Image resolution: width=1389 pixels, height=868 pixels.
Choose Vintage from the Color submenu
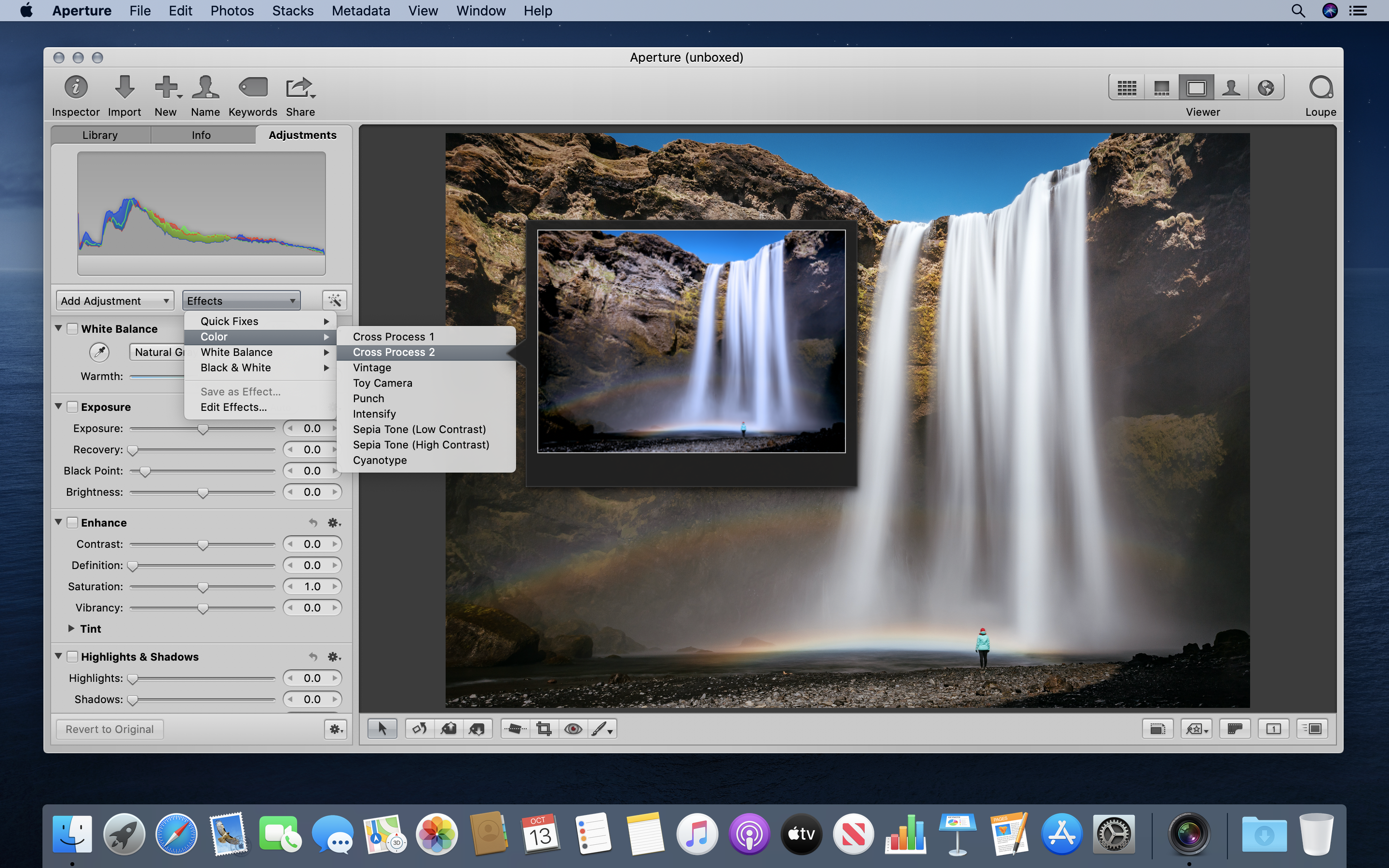(x=372, y=367)
